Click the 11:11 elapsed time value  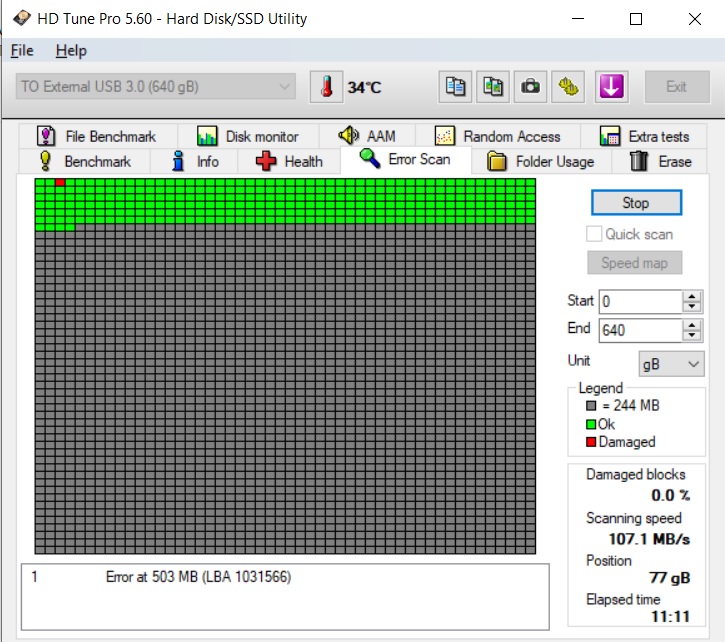point(670,616)
